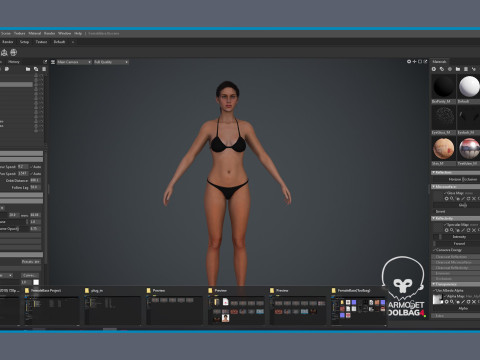Image resolution: width=480 pixels, height=360 pixels.
Task: Click the sphere icon in Materials toolbar
Action: click(450, 69)
